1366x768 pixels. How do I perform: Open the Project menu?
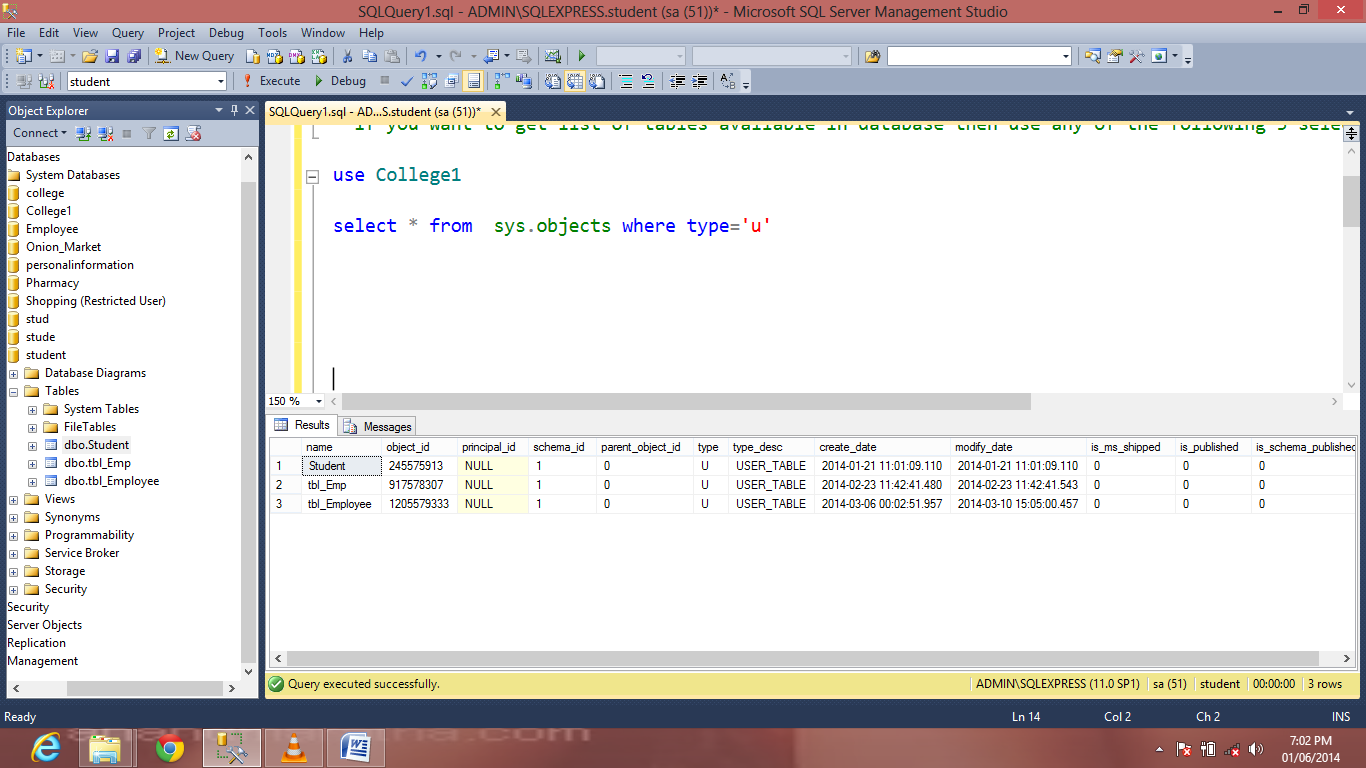[177, 33]
